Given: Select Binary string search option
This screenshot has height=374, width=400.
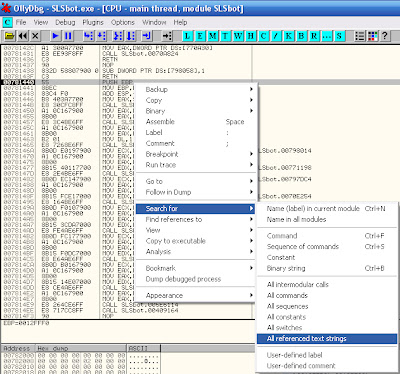Looking at the screenshot, I should (327, 268).
